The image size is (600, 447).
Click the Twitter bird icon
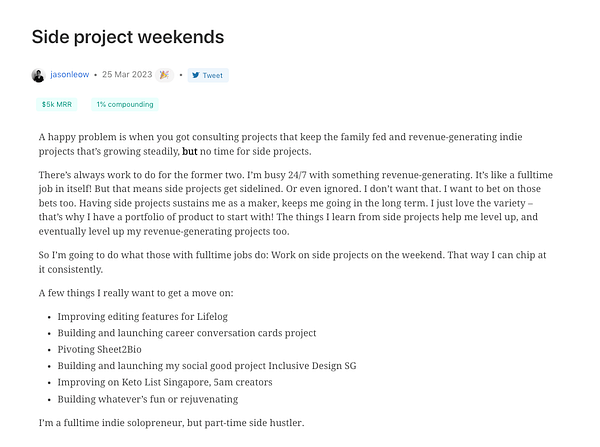click(196, 75)
